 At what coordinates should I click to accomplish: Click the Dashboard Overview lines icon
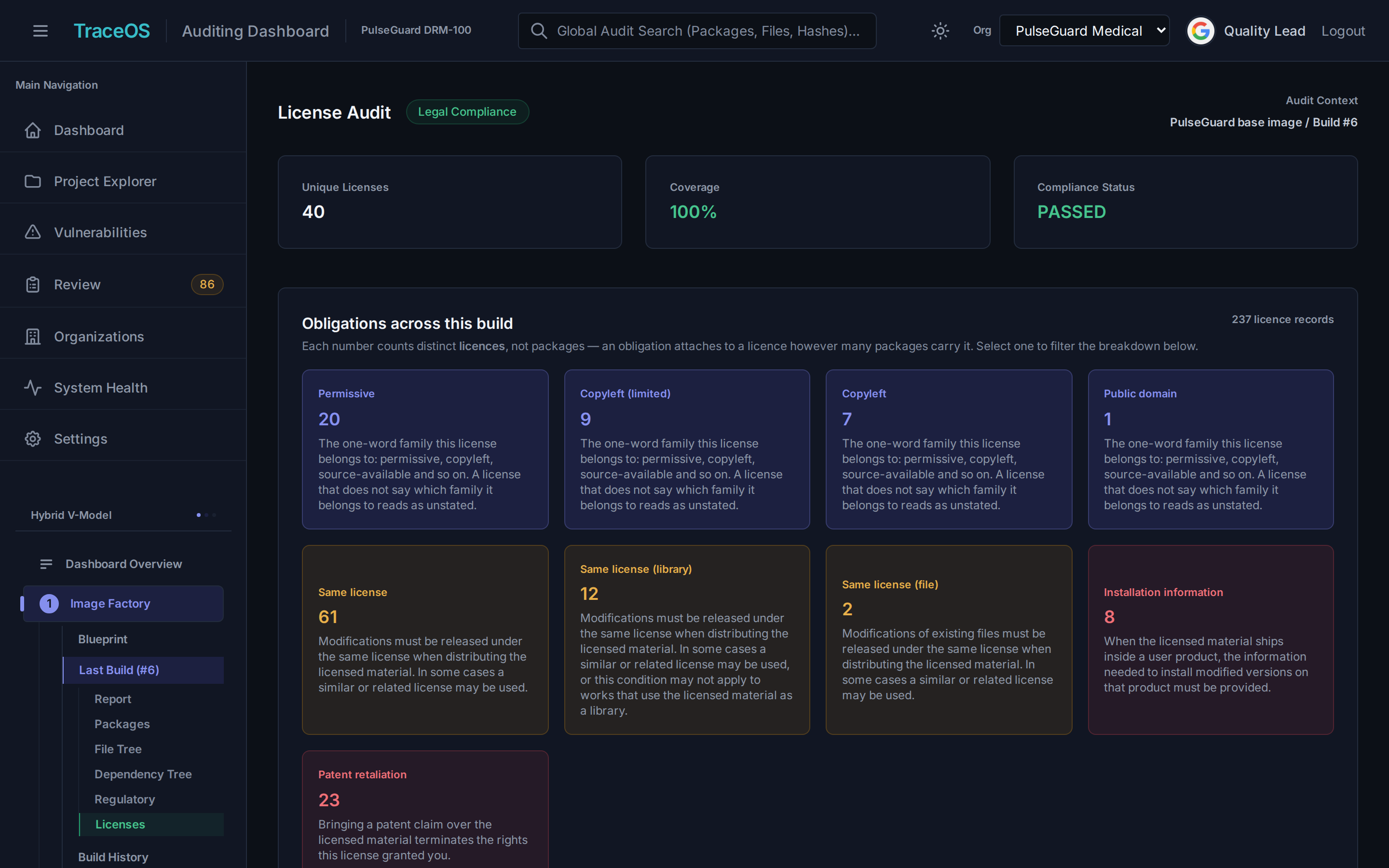coord(46,564)
